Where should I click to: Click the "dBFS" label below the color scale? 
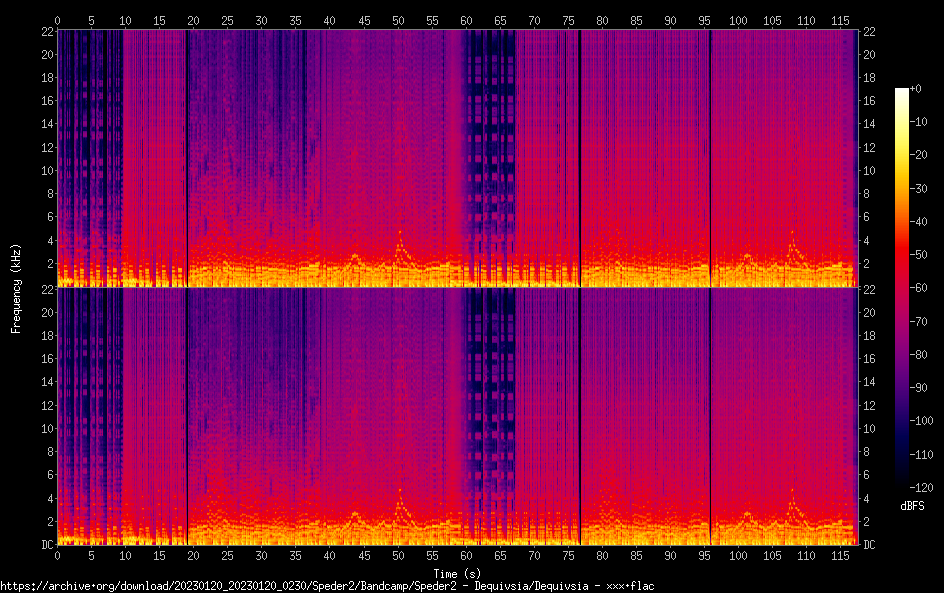click(x=912, y=507)
